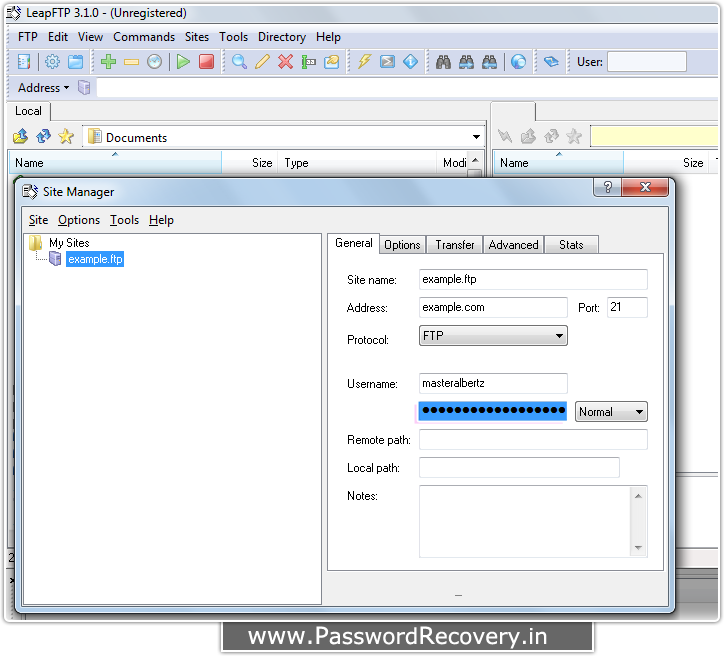Click the server icon beside Address
The image size is (724, 656).
[x=84, y=87]
